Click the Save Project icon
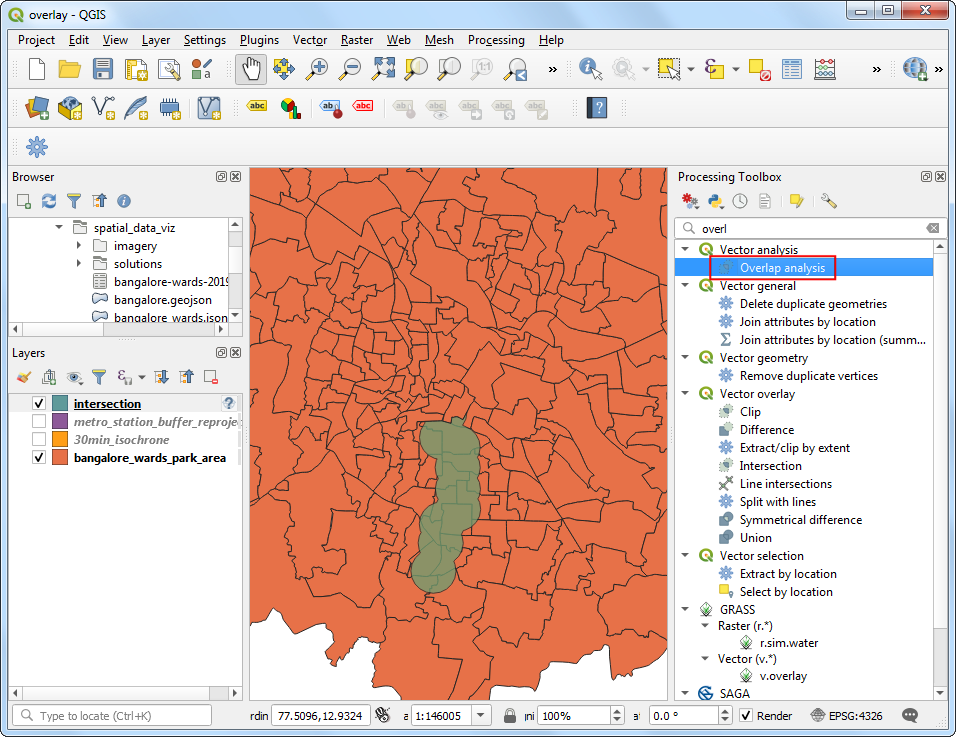The height and width of the screenshot is (737, 956). (x=103, y=69)
